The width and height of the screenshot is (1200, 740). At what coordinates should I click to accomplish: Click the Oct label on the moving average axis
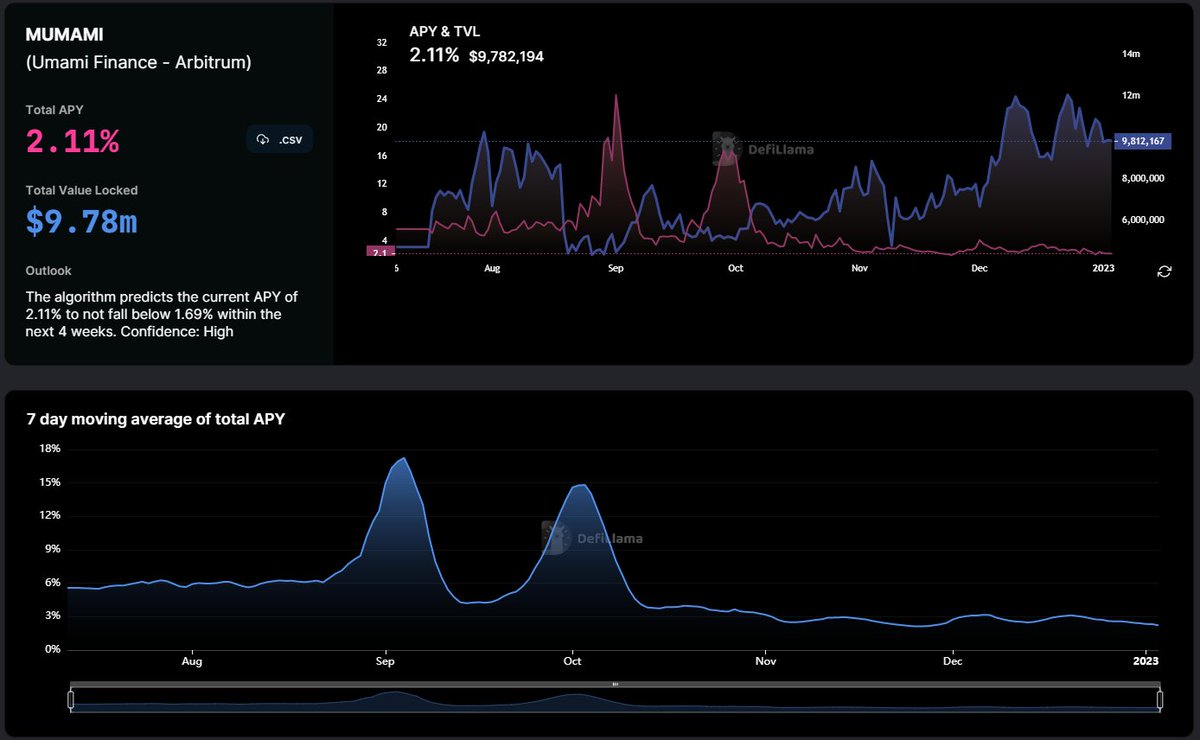573,661
